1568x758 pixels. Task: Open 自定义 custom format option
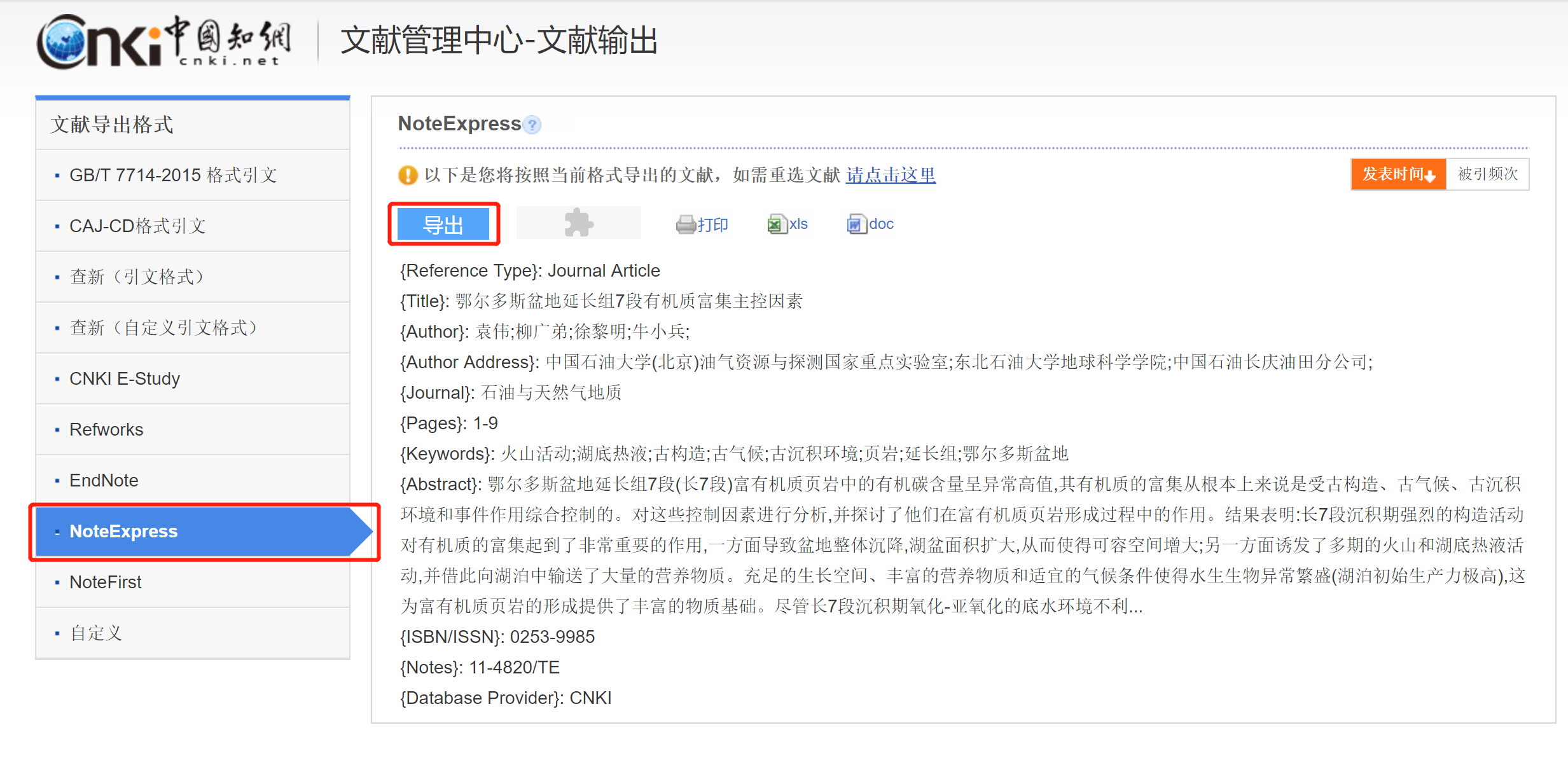pos(95,633)
